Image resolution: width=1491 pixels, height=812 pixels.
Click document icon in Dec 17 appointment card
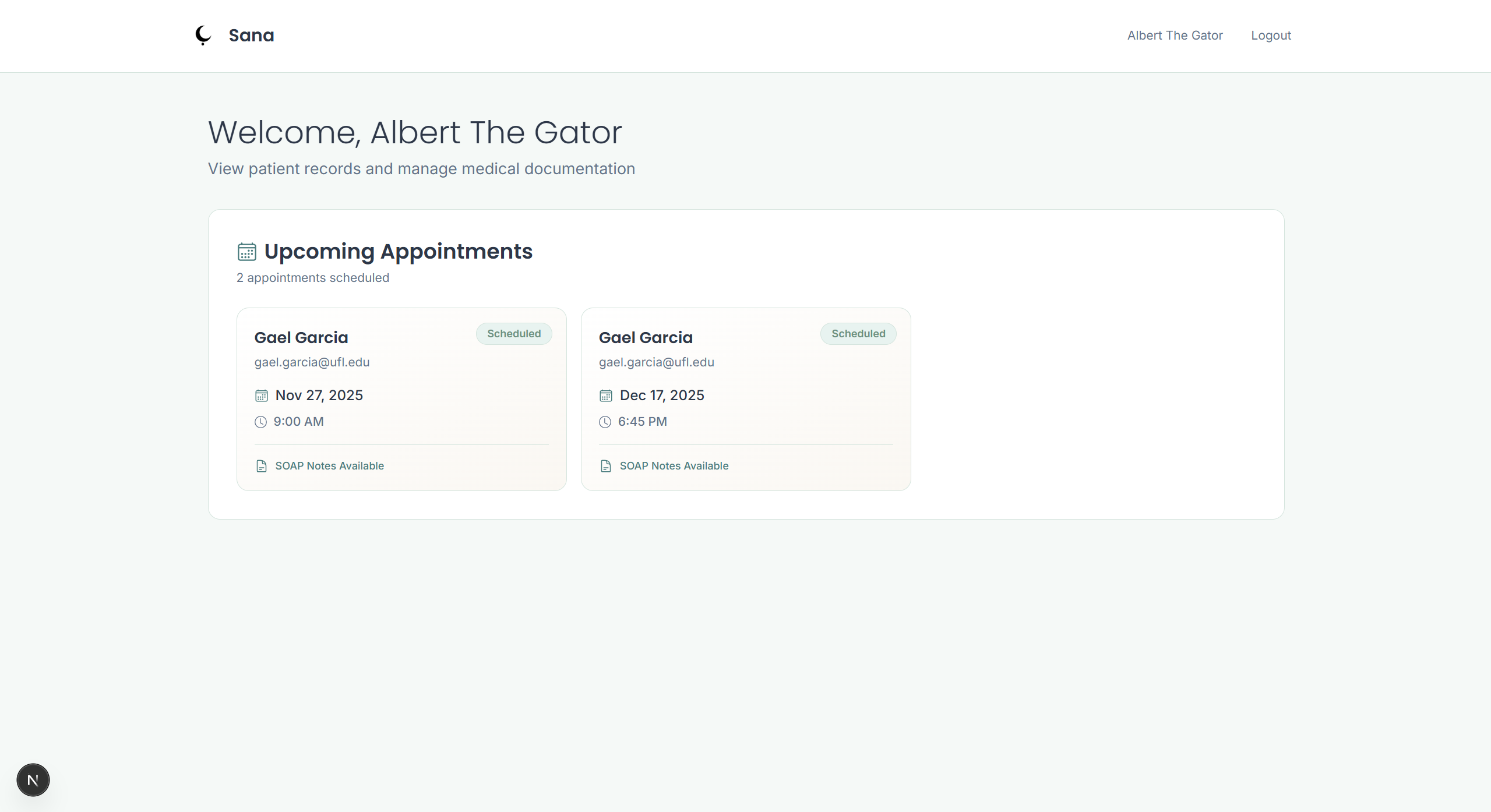pos(605,466)
